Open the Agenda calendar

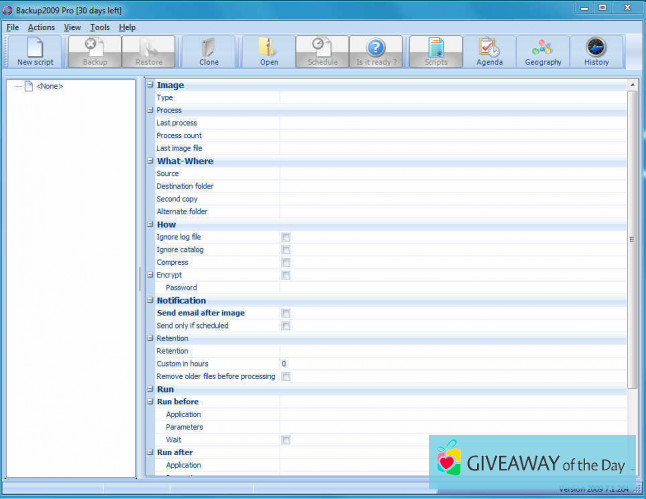coord(489,51)
